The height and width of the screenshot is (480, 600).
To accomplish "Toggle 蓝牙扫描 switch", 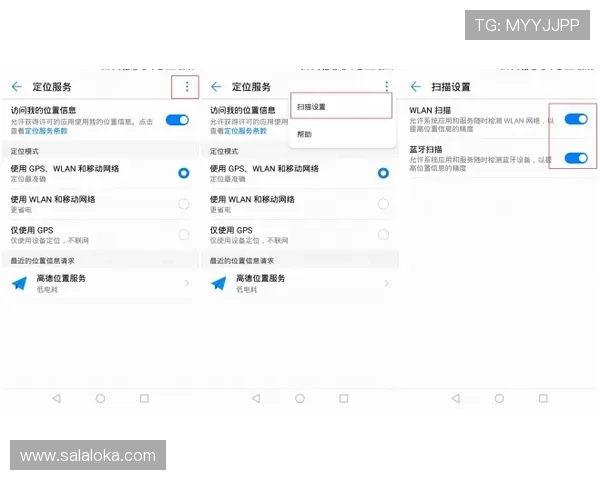I will (x=576, y=158).
